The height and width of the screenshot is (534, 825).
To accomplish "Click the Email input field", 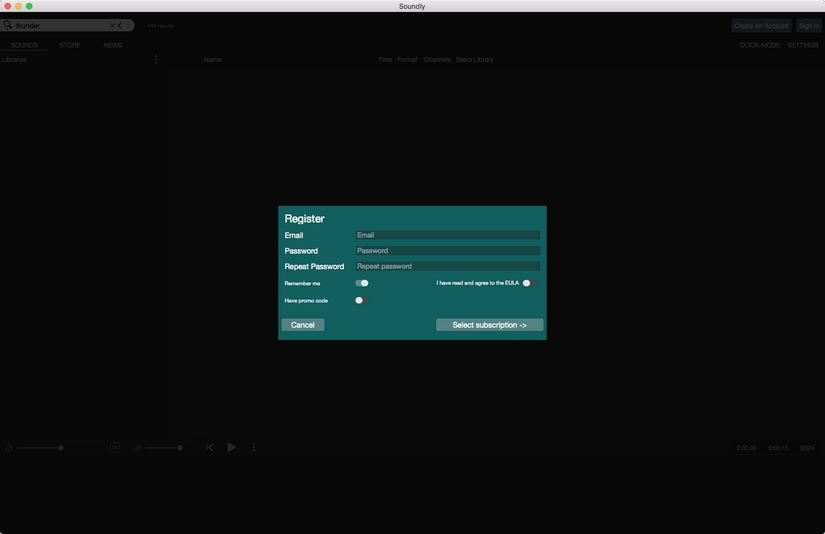I will click(447, 235).
